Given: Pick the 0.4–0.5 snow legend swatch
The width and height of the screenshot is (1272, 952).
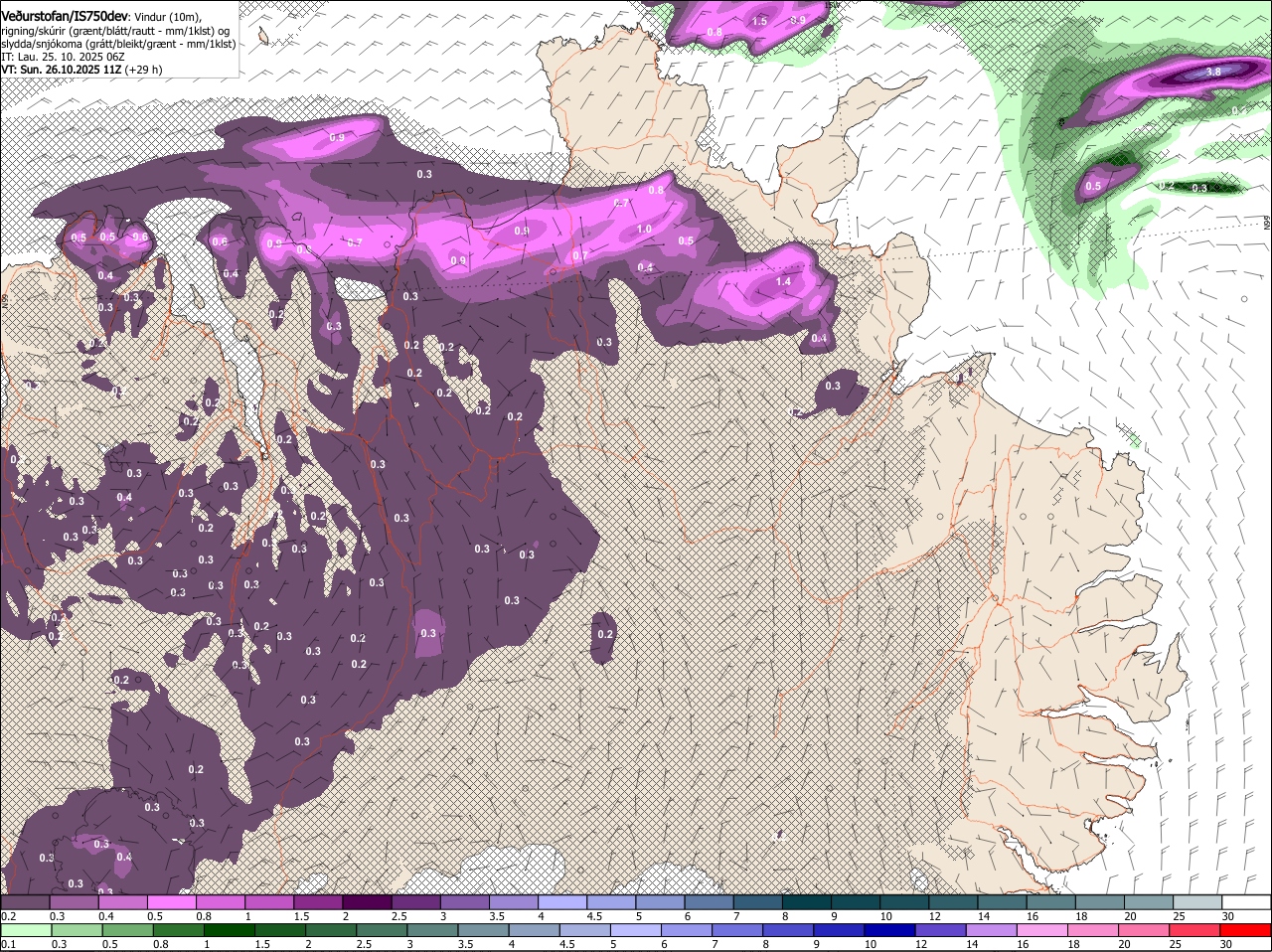Looking at the screenshot, I should 123,901.
